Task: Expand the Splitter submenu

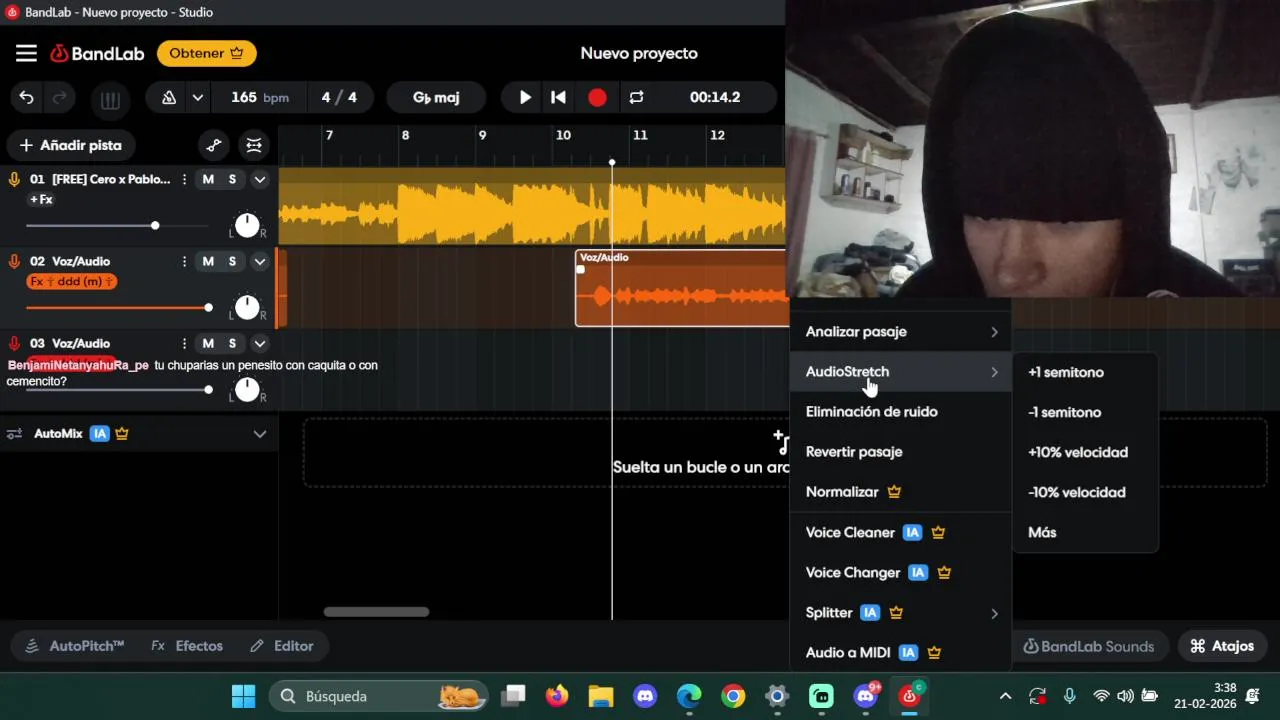Action: tap(901, 612)
